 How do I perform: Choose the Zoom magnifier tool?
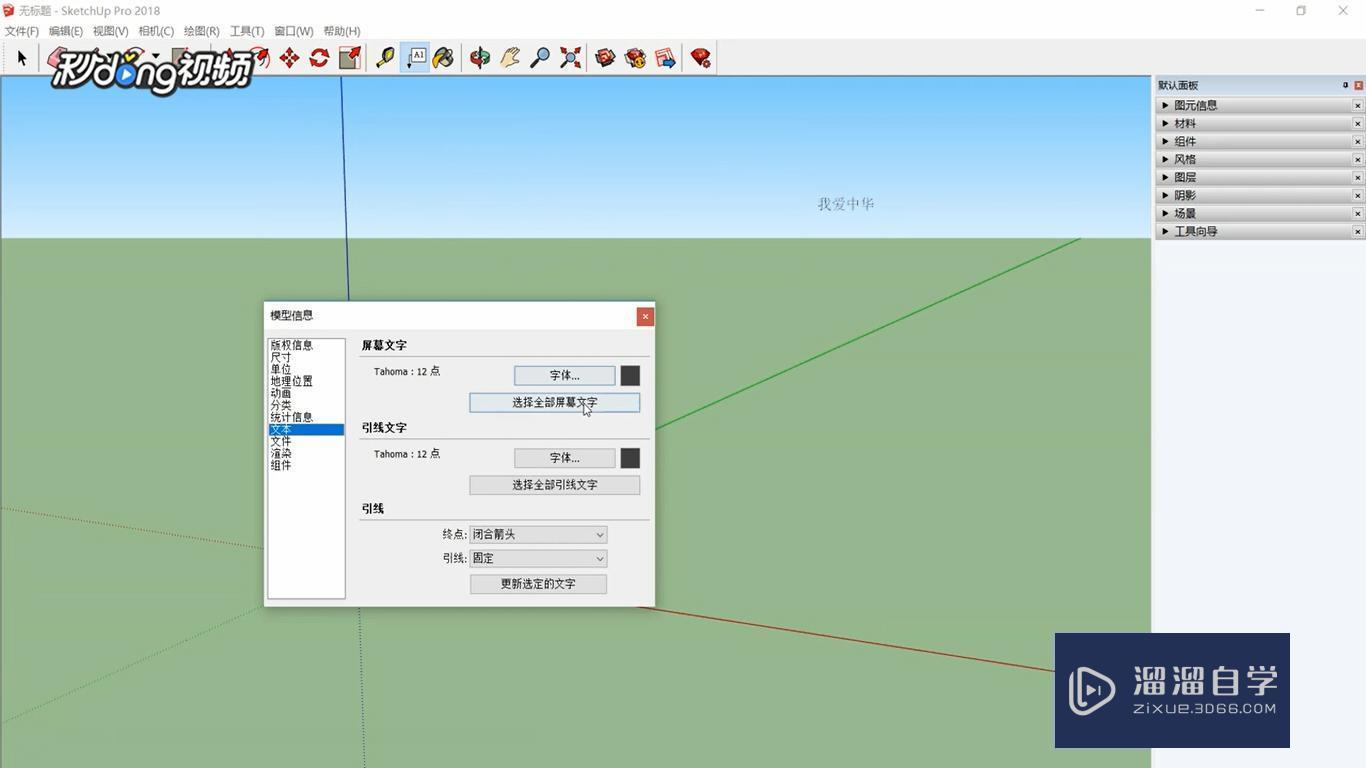pyautogui.click(x=540, y=58)
